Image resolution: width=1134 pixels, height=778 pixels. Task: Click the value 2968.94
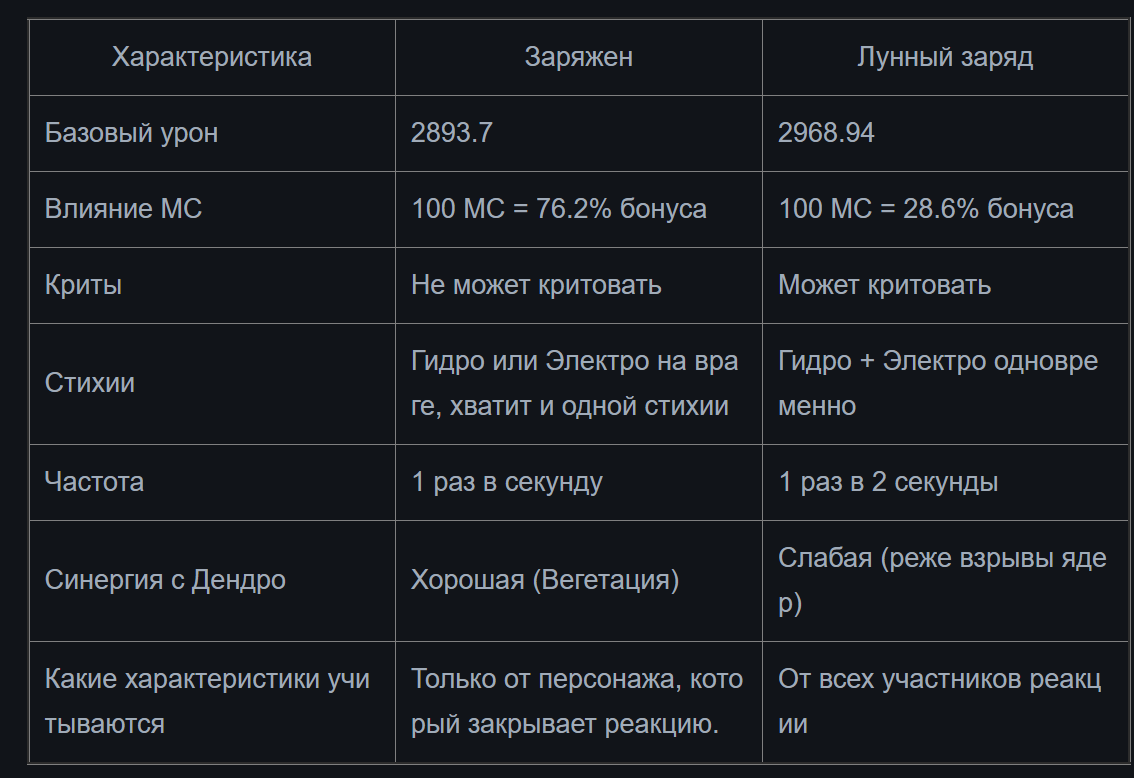pos(945,133)
